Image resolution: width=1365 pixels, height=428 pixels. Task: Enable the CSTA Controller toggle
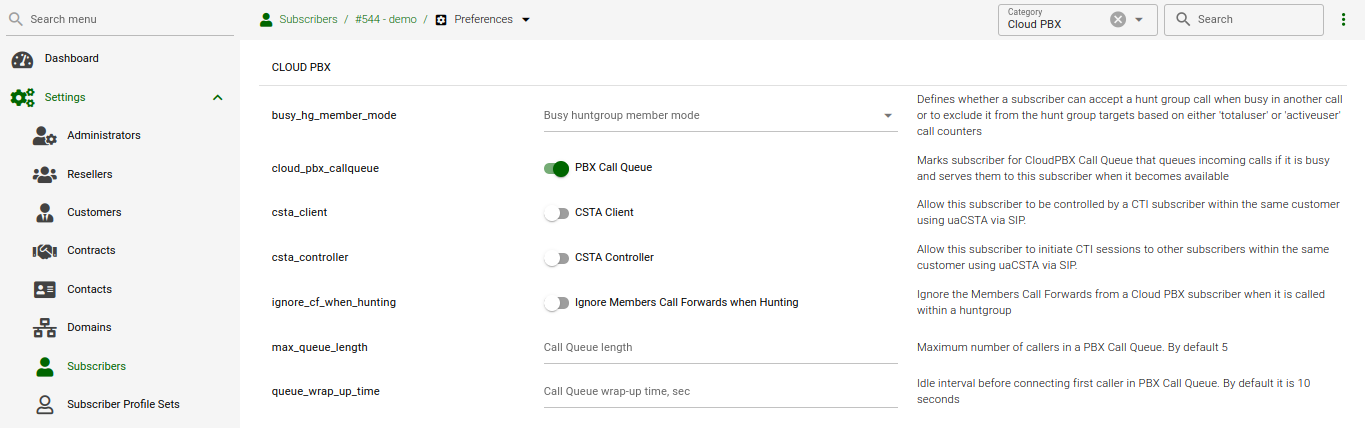coord(556,258)
